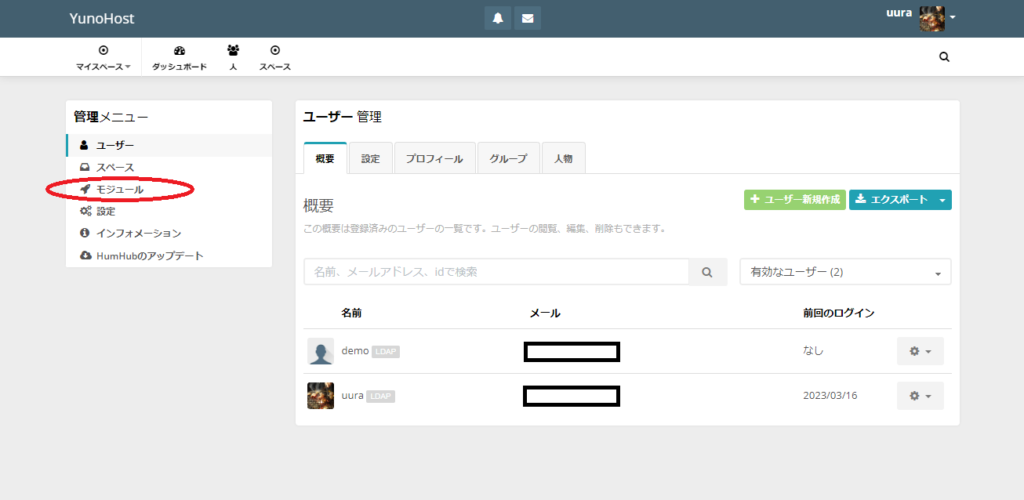Open スペース in top navigation
1024x500 pixels.
point(275,57)
